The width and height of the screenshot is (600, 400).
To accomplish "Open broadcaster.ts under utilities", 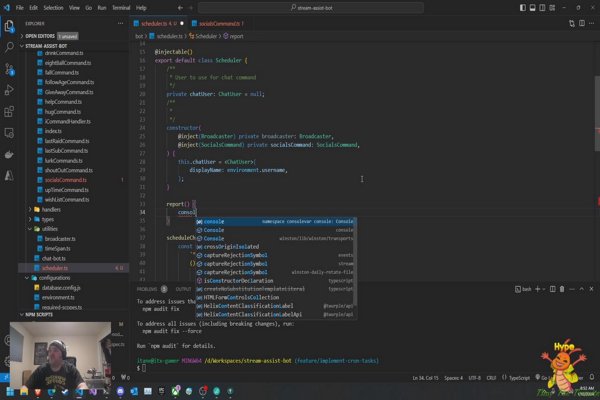I will tap(60, 239).
